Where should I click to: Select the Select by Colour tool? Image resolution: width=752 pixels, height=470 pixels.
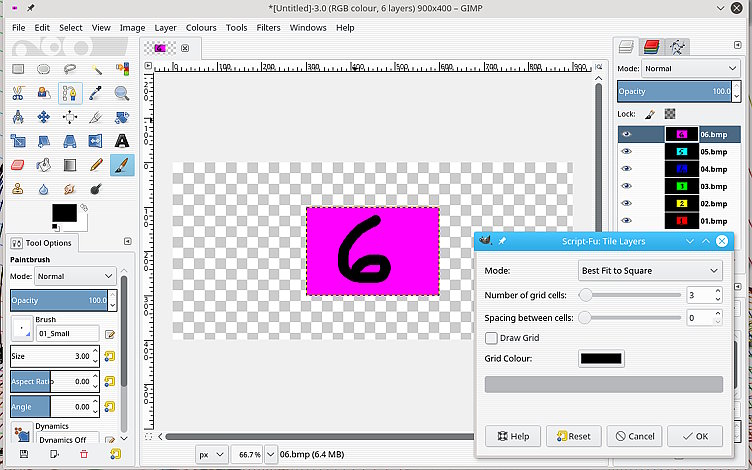(x=122, y=70)
